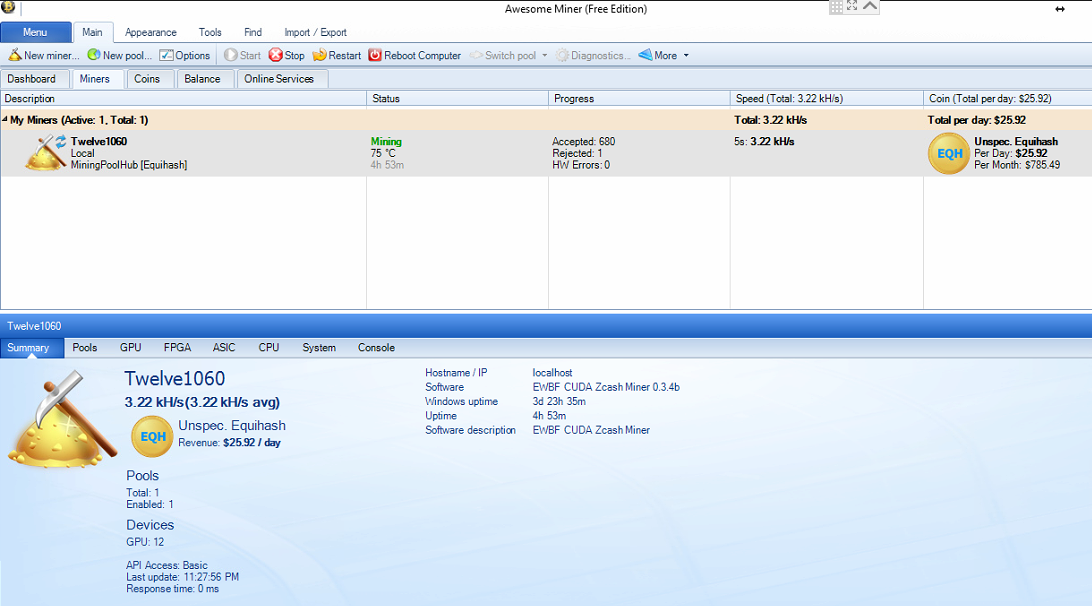Collapse the My Miners group

[5, 120]
